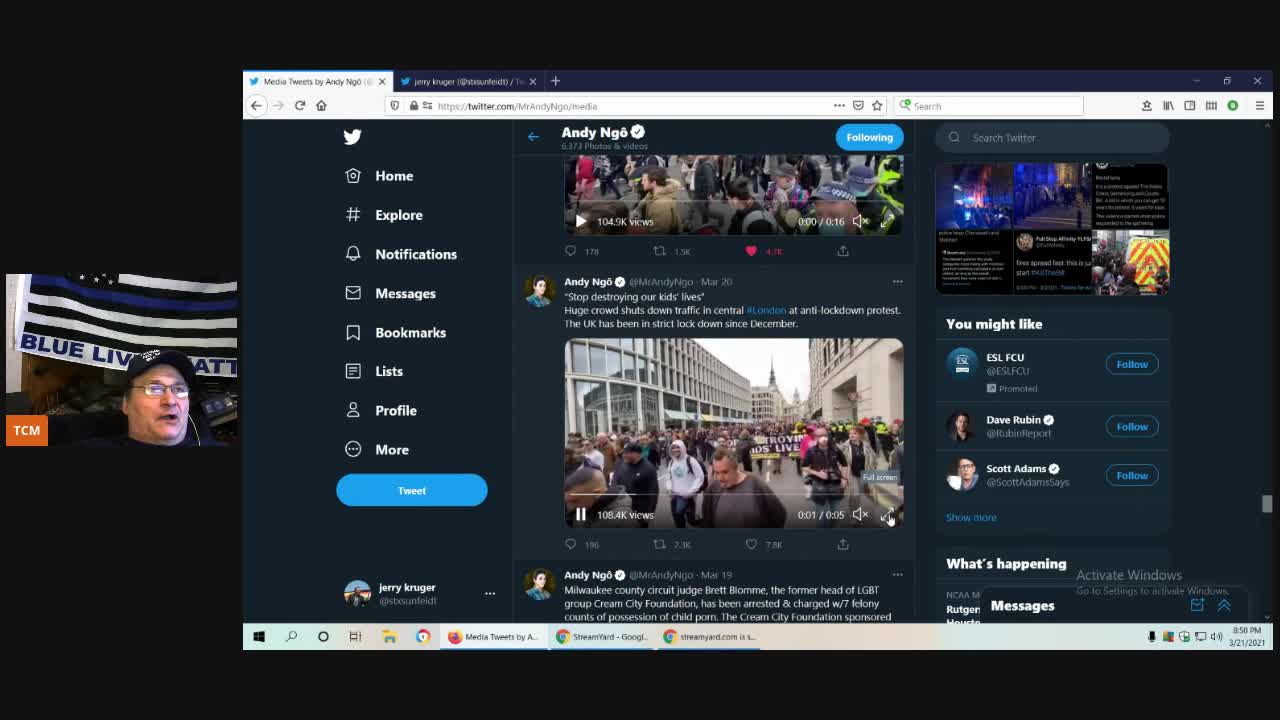Click the back arrow next to Andy Ngô
Image resolution: width=1280 pixels, height=720 pixels.
533,137
